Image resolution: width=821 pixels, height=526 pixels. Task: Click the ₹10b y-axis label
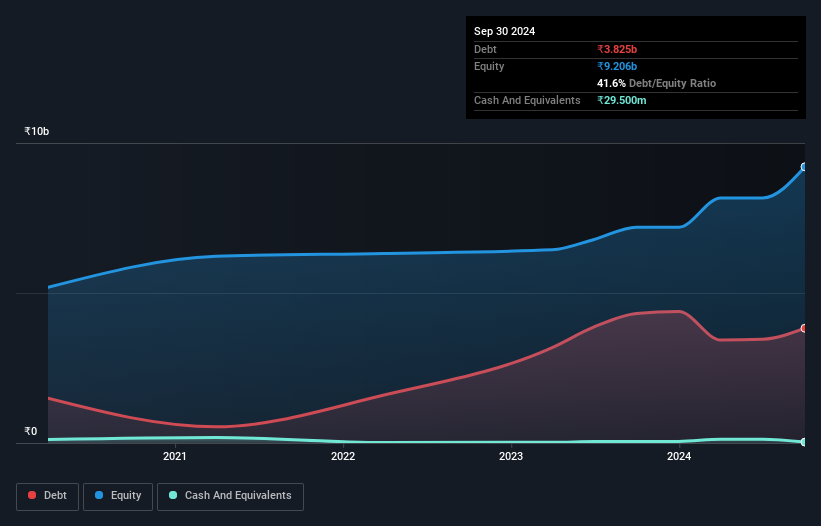click(x=37, y=131)
